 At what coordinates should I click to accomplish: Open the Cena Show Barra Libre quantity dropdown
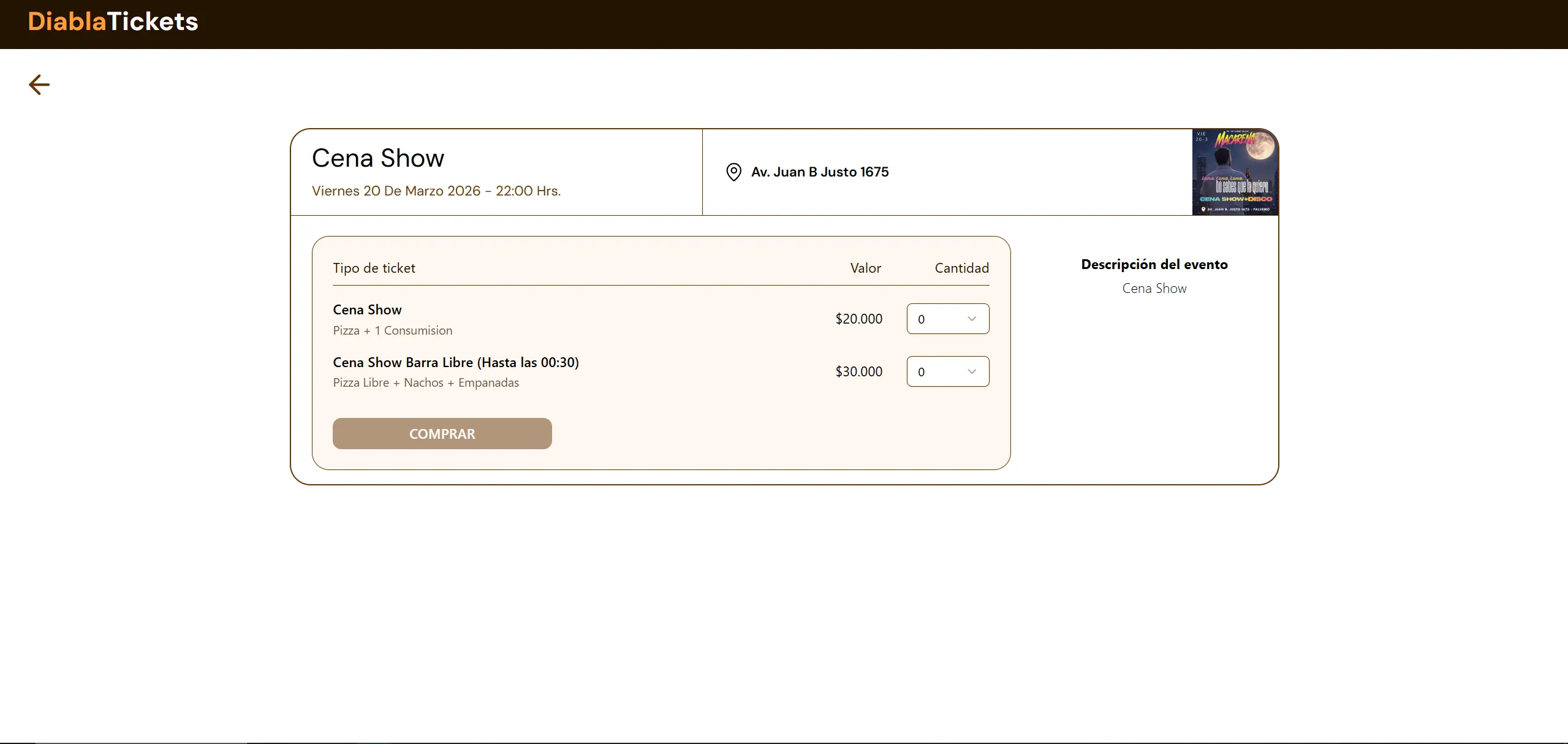[947, 371]
